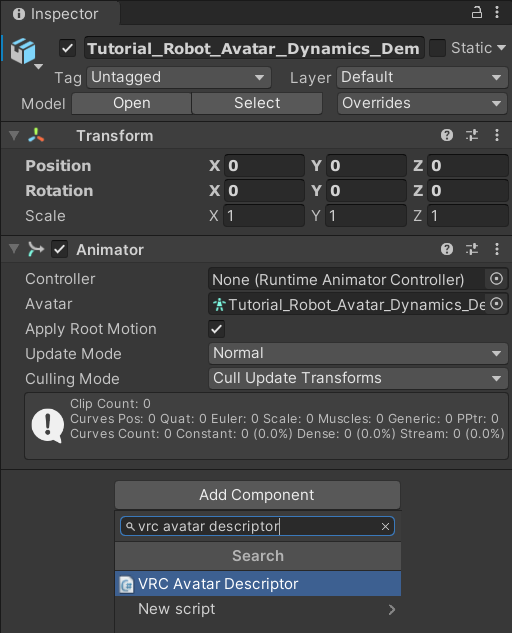Open Transform component more options menu
This screenshot has height=633, width=512.
click(x=497, y=135)
